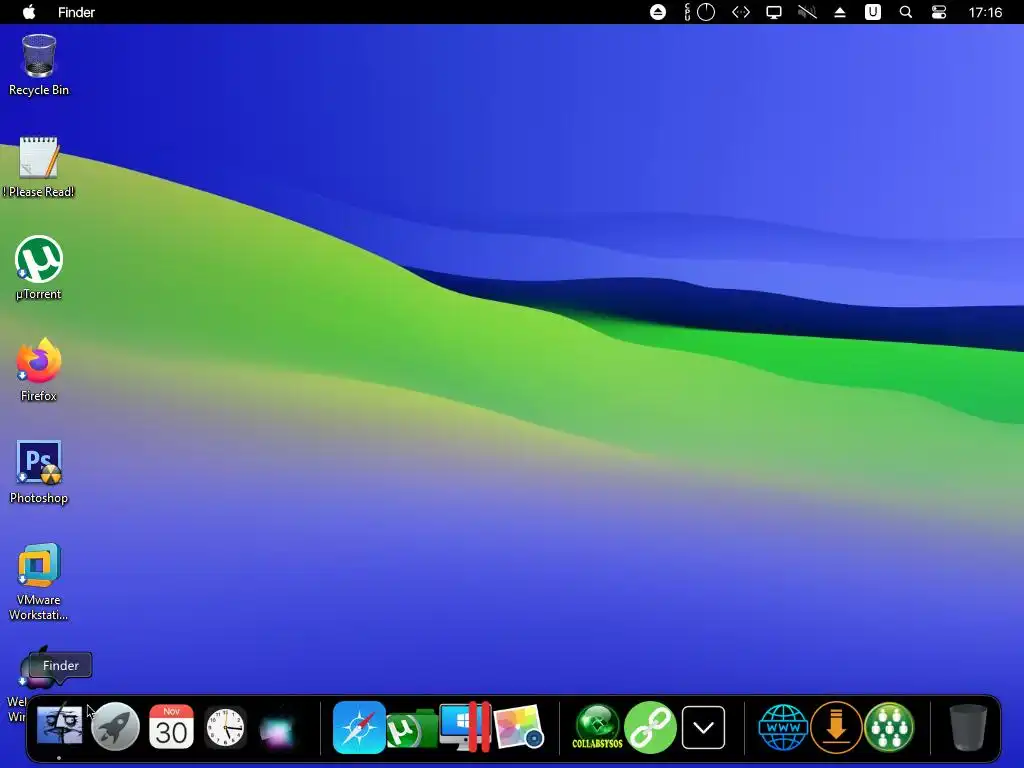1024x768 pixels.
Task: Open the green people group icon
Action: tap(889, 727)
